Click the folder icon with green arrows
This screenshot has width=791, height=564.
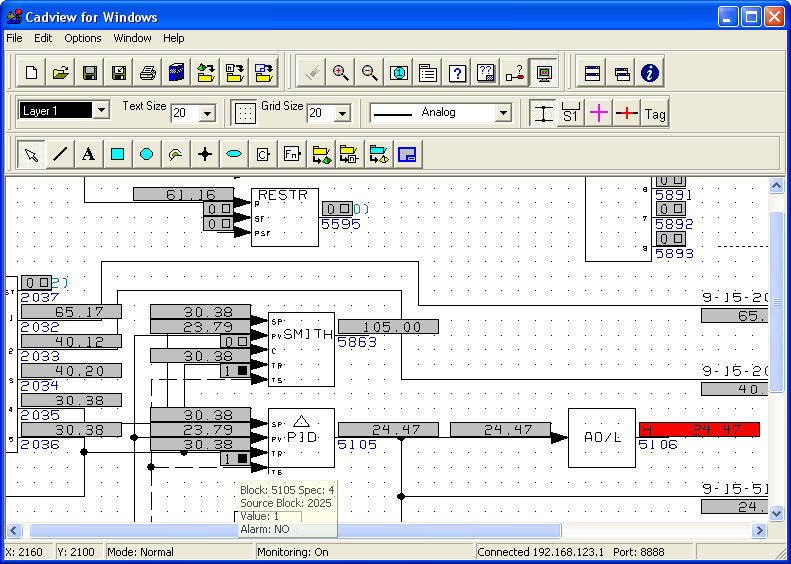[206, 73]
